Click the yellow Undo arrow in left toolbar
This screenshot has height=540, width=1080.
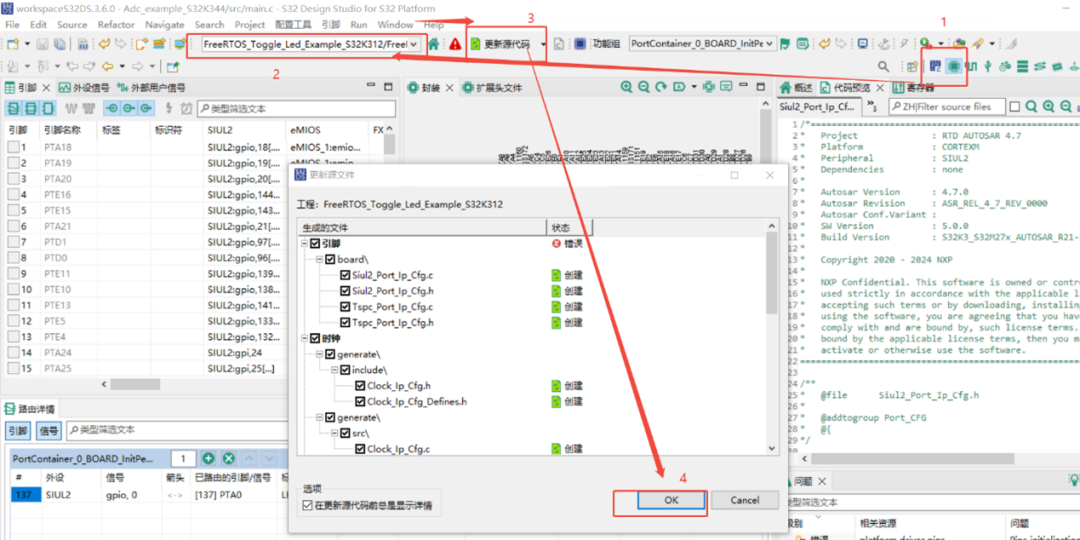point(104,44)
